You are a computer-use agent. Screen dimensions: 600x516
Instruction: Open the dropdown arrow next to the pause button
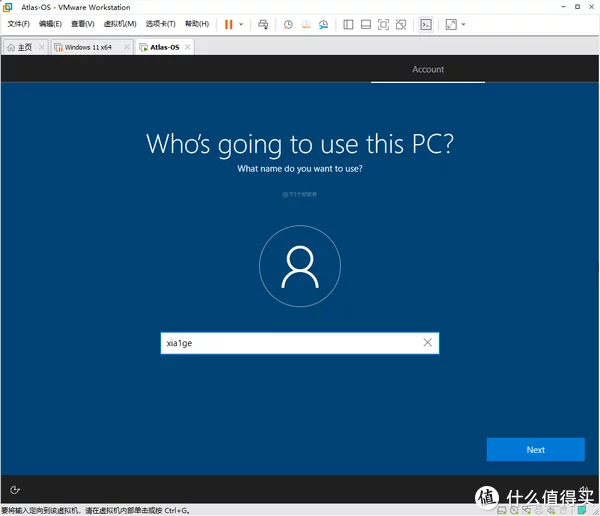click(x=241, y=24)
